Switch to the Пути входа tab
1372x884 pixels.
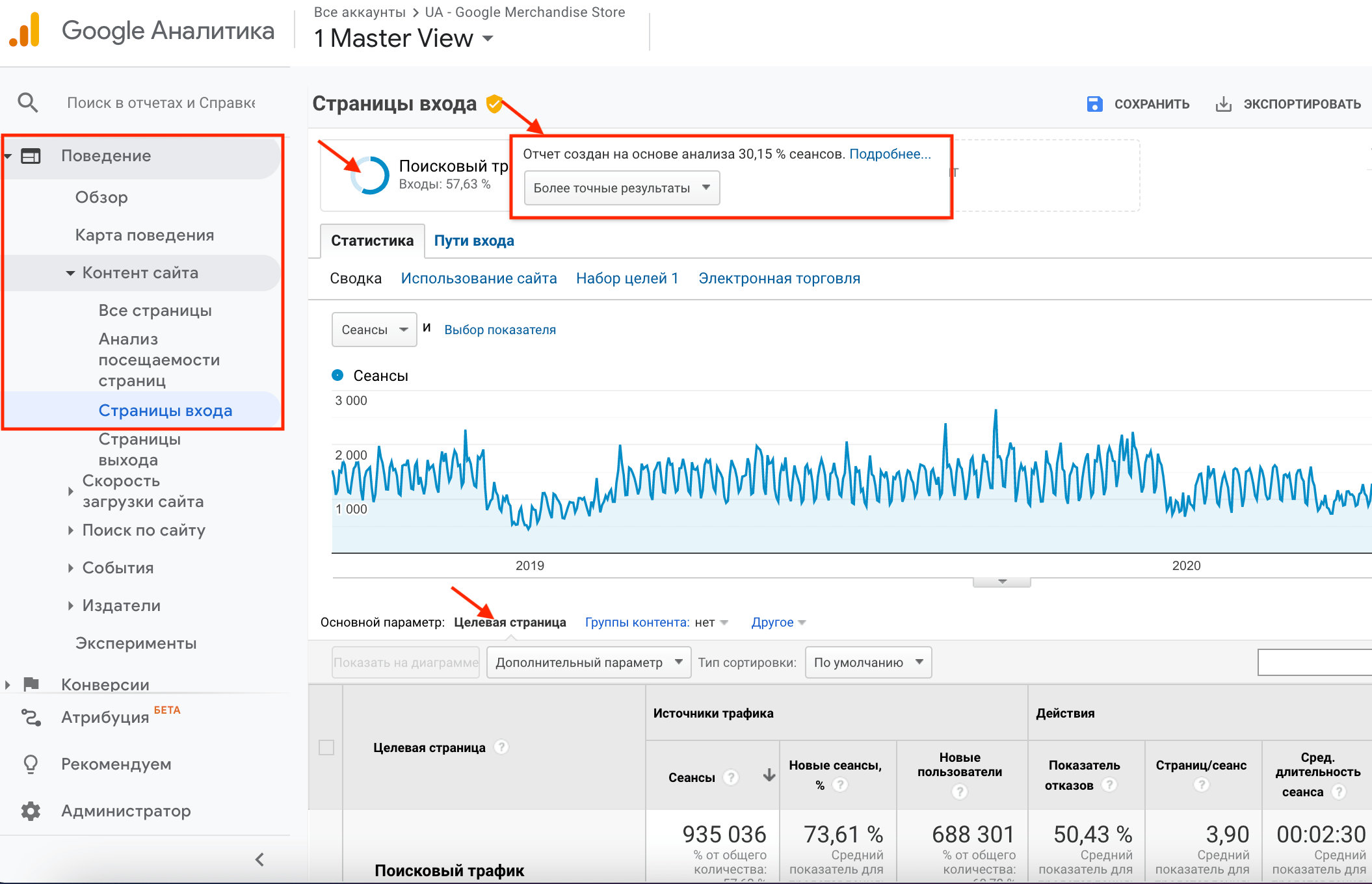click(x=474, y=241)
